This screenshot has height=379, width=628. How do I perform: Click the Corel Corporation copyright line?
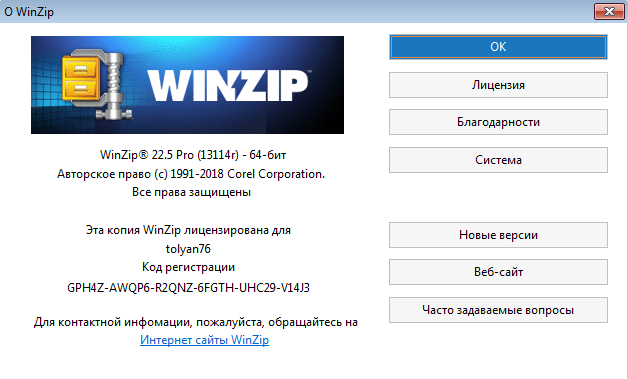(191, 174)
